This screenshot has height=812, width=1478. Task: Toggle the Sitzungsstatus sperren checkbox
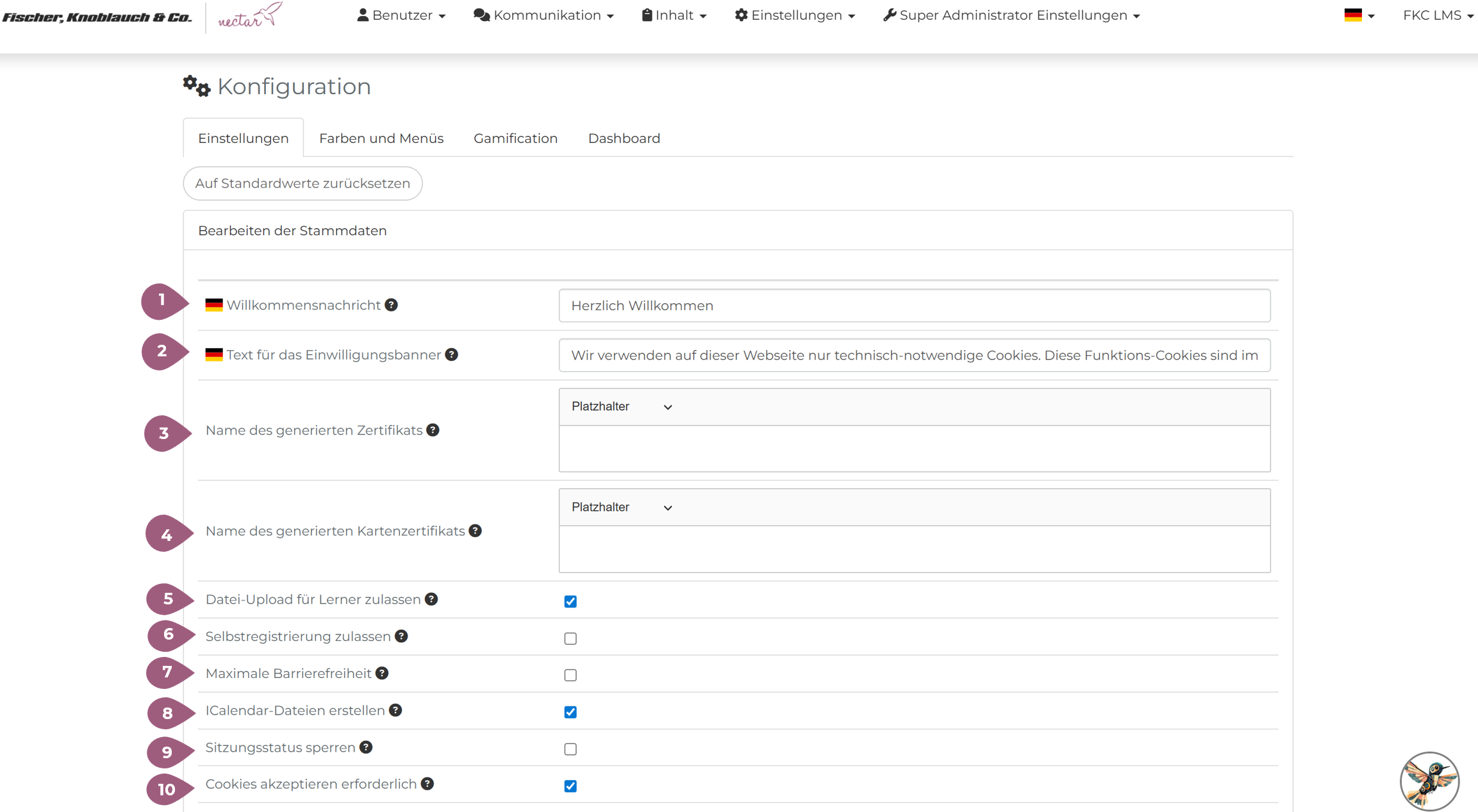point(570,749)
